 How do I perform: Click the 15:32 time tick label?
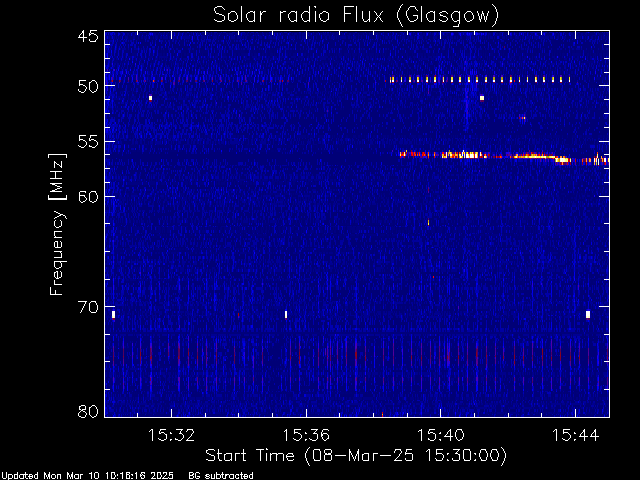click(x=171, y=436)
